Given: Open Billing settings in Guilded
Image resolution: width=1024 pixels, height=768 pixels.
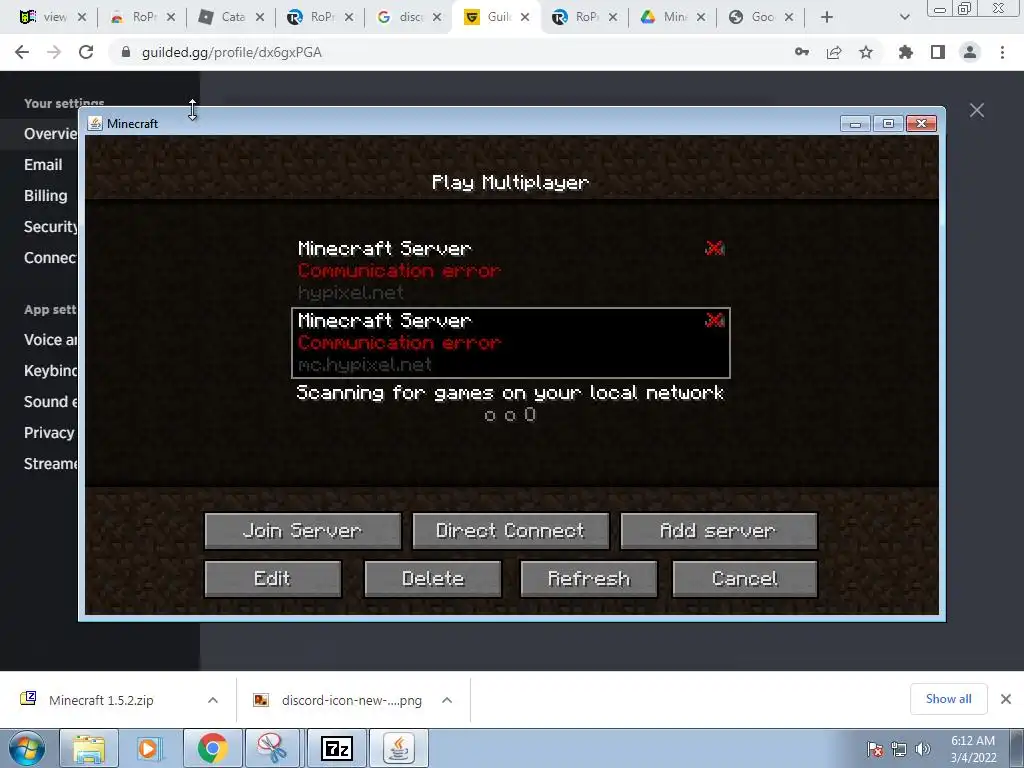Looking at the screenshot, I should [45, 196].
